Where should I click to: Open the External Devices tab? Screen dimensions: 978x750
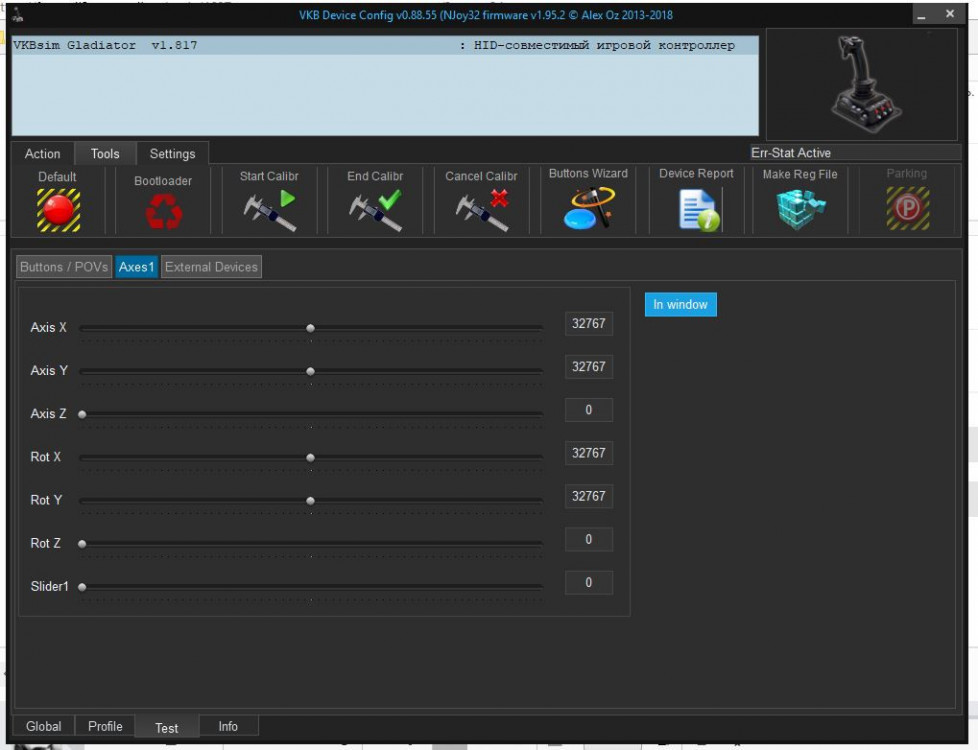[211, 267]
